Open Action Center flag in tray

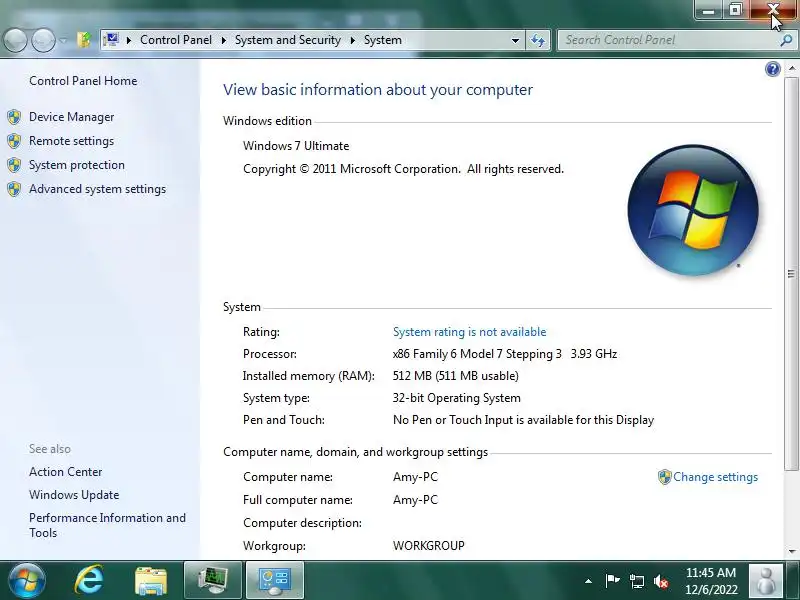(612, 581)
